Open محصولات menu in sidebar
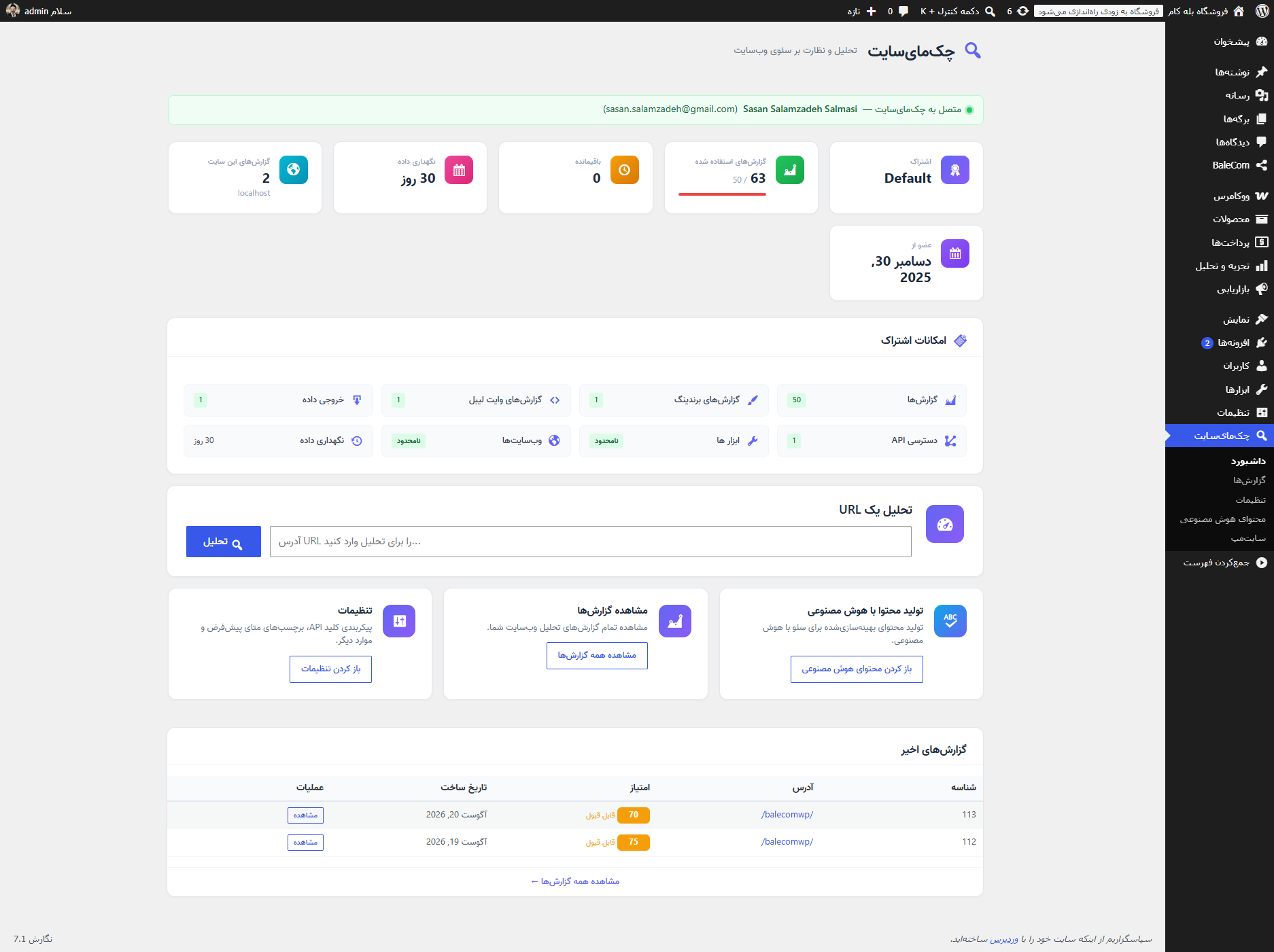 tap(1220, 219)
